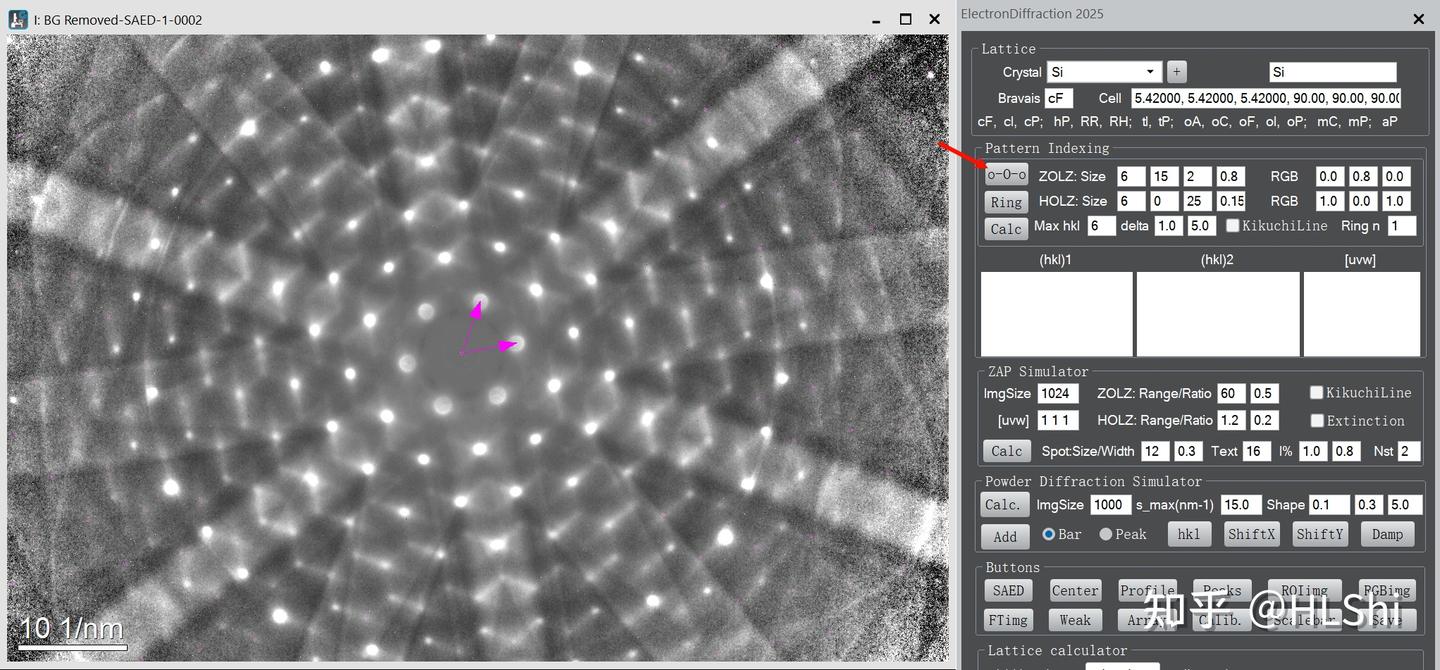This screenshot has width=1440, height=670.
Task: Click the FTimg button
Action: tap(1009, 620)
